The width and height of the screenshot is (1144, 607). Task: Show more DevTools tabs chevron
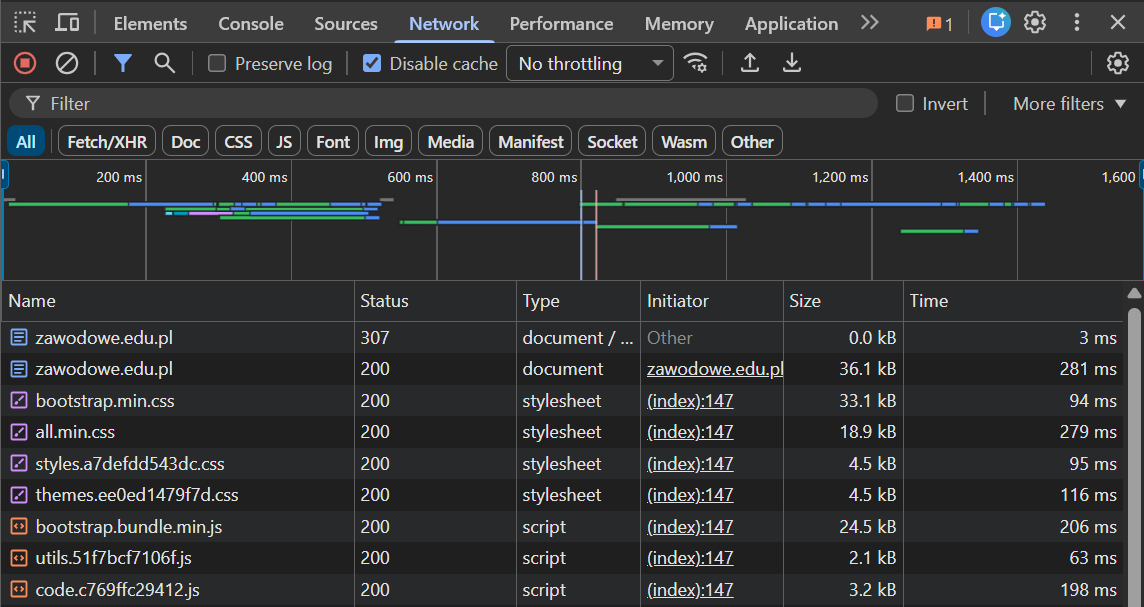coord(869,23)
